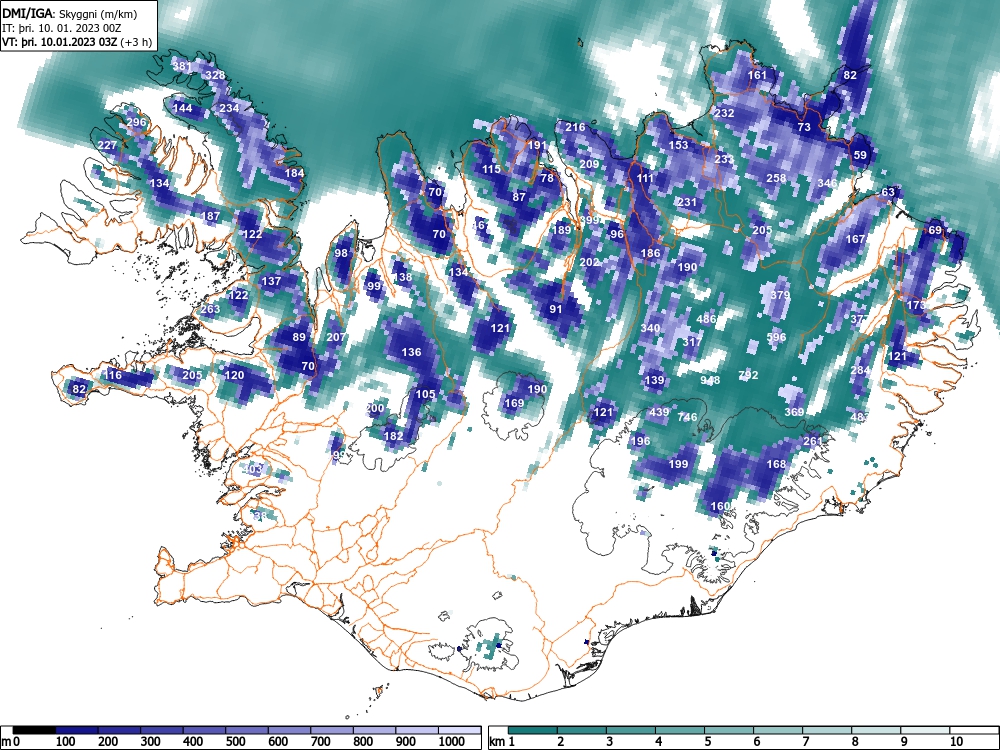The width and height of the screenshot is (1000, 750).
Task: Click the visibility value 59 on the map
Action: click(x=860, y=155)
